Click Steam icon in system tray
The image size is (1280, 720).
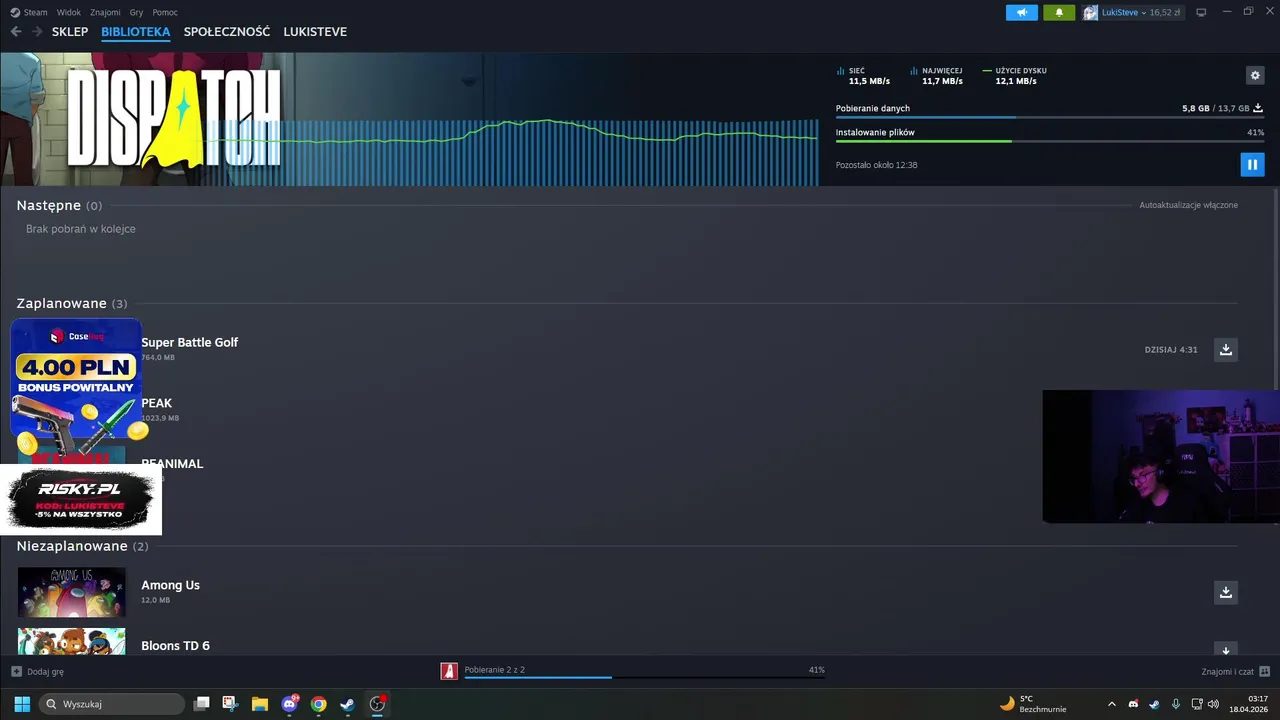(1154, 704)
